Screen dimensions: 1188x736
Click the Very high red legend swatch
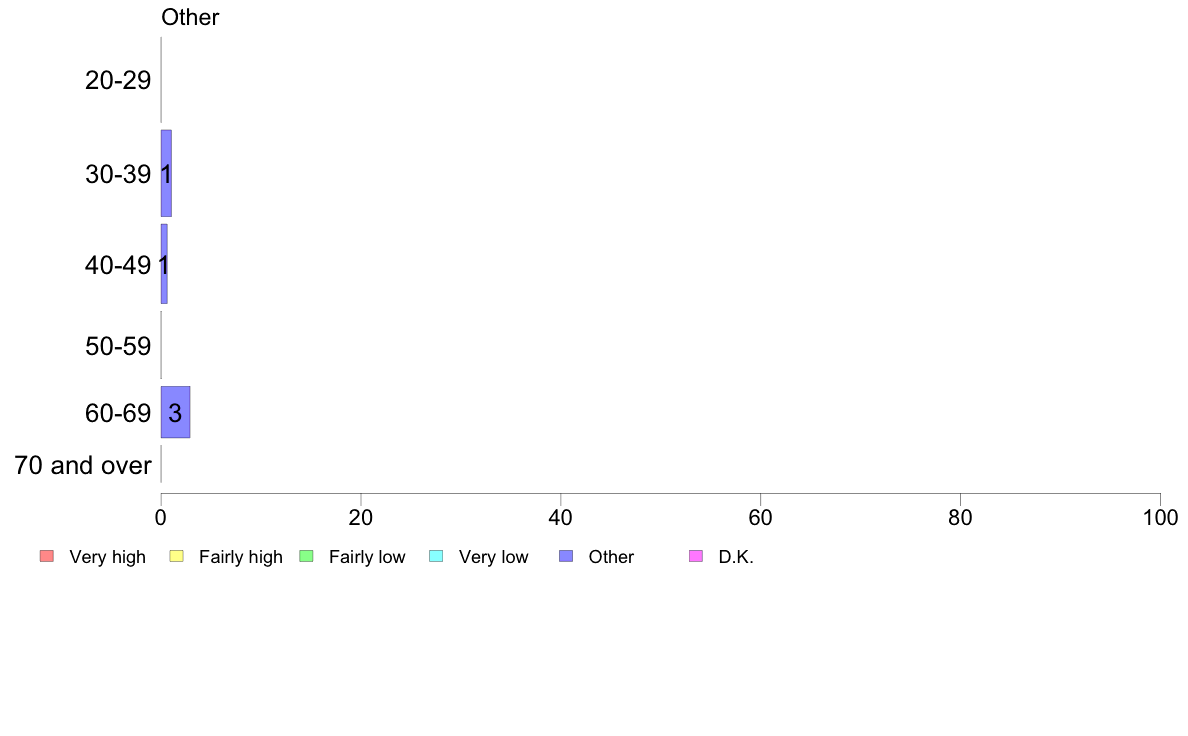[x=47, y=556]
